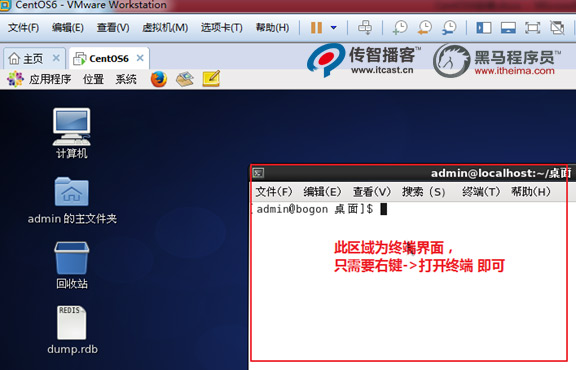
Task: Click the terminal window title bar icon
Action: pyautogui.click(x=258, y=173)
